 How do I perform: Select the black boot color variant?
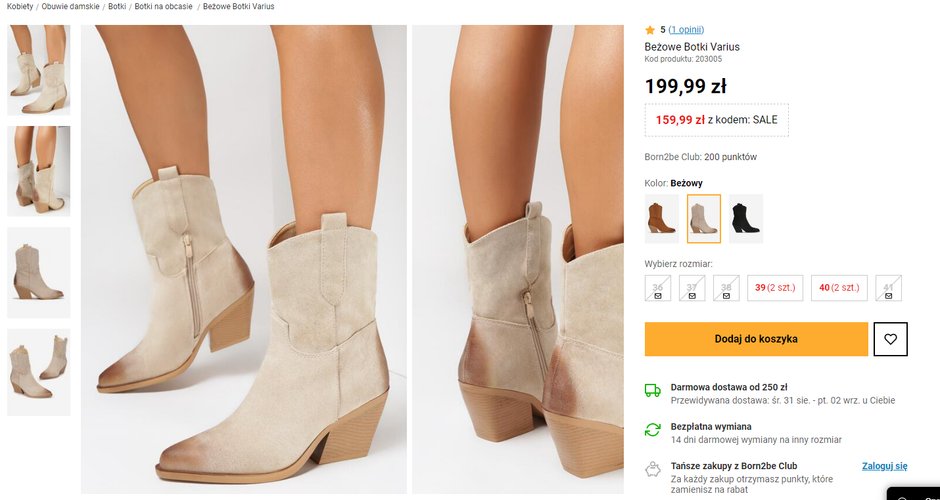tap(745, 219)
